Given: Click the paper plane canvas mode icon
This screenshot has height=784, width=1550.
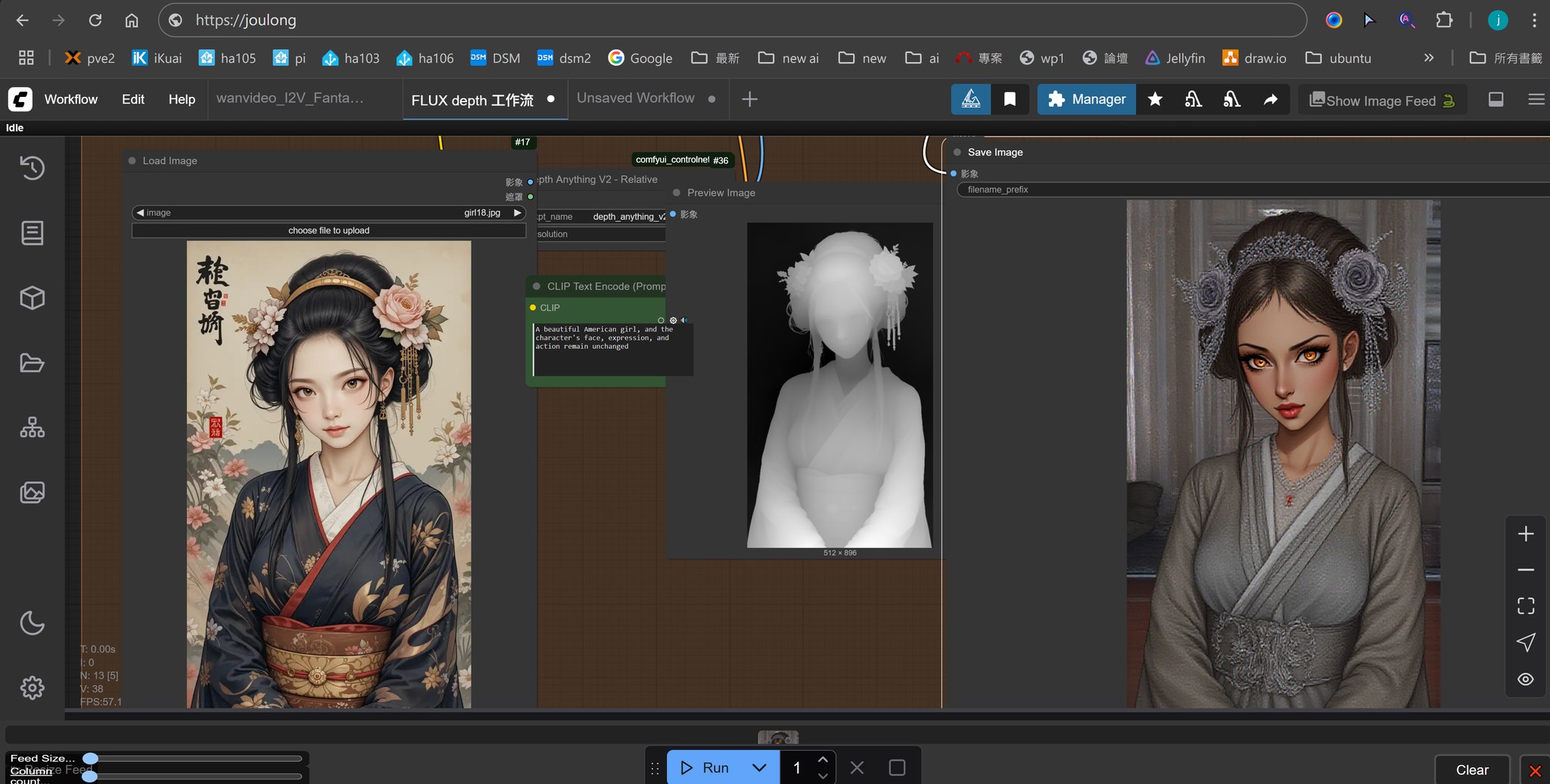Looking at the screenshot, I should (x=1526, y=642).
